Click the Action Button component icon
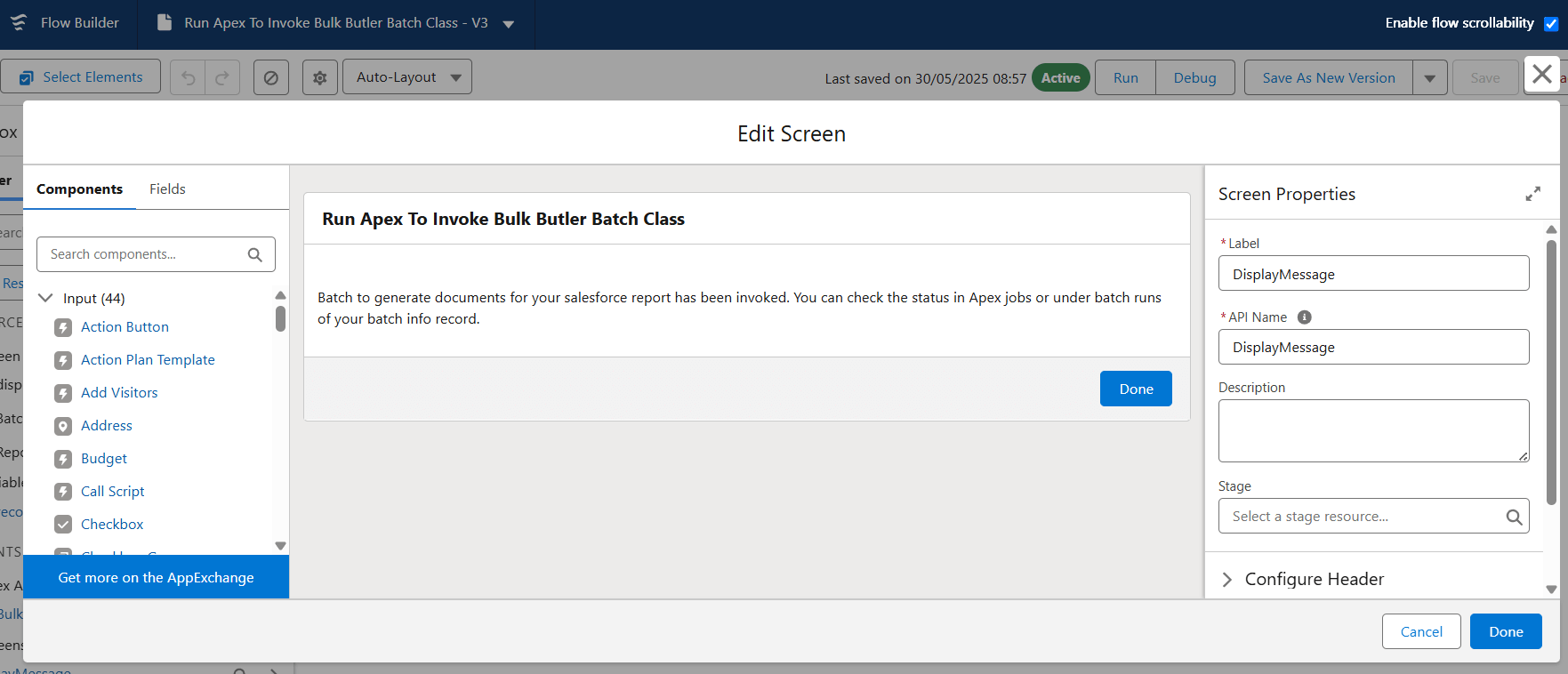The height and width of the screenshot is (674, 1568). click(63, 327)
